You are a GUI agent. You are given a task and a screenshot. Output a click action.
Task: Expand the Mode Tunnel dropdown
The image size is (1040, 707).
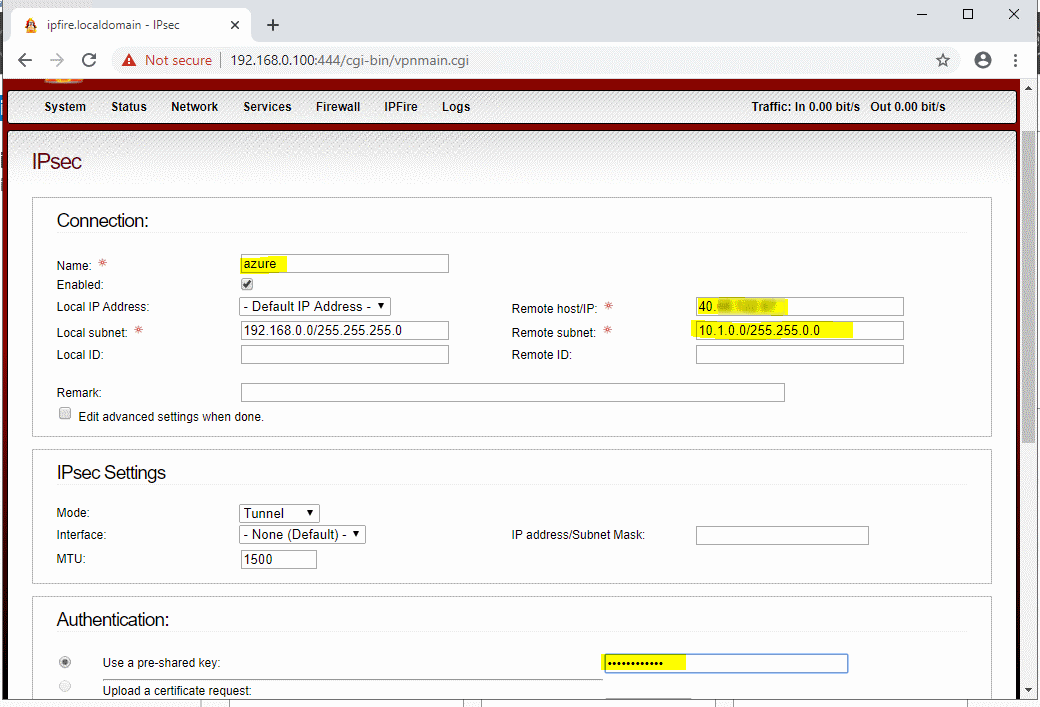point(280,513)
